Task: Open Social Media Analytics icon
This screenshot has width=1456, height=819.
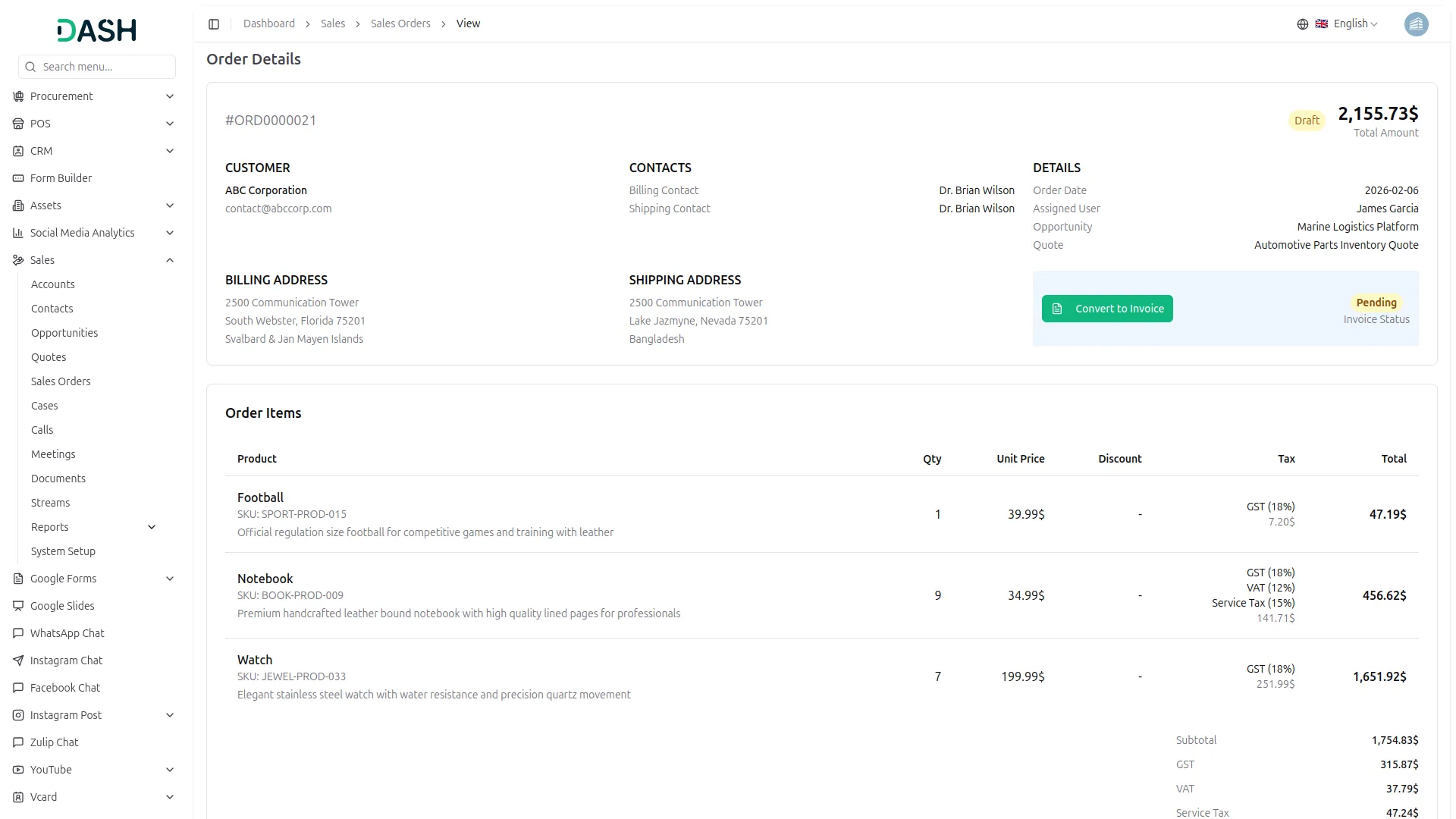Action: [x=17, y=233]
